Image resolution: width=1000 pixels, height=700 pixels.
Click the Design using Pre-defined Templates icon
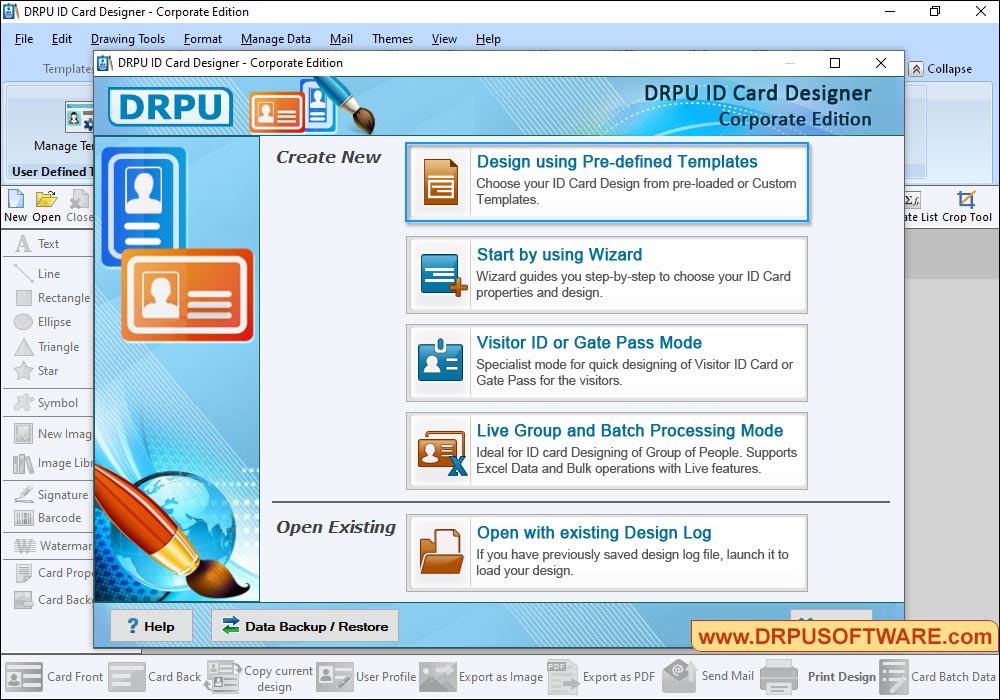[440, 182]
